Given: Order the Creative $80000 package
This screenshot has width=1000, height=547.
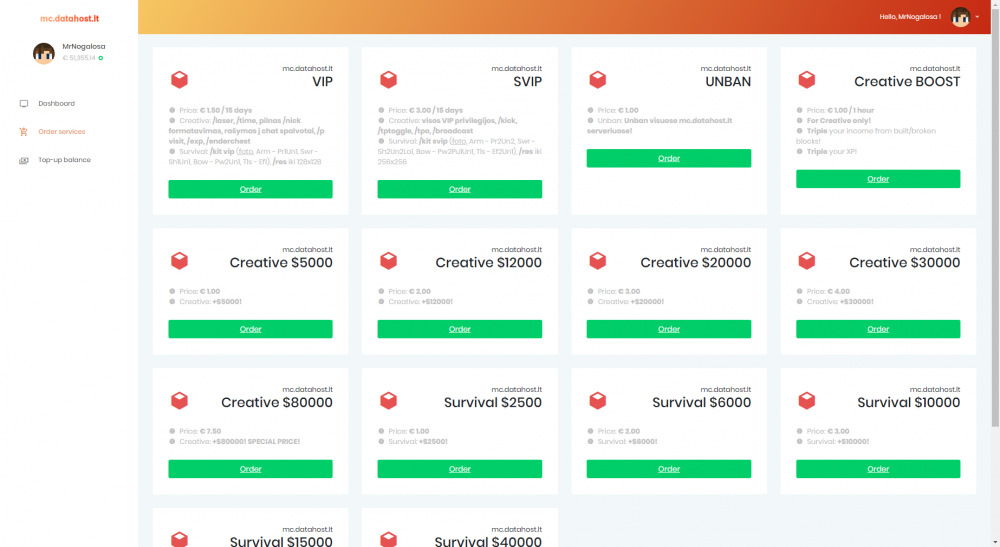Looking at the screenshot, I should (251, 469).
